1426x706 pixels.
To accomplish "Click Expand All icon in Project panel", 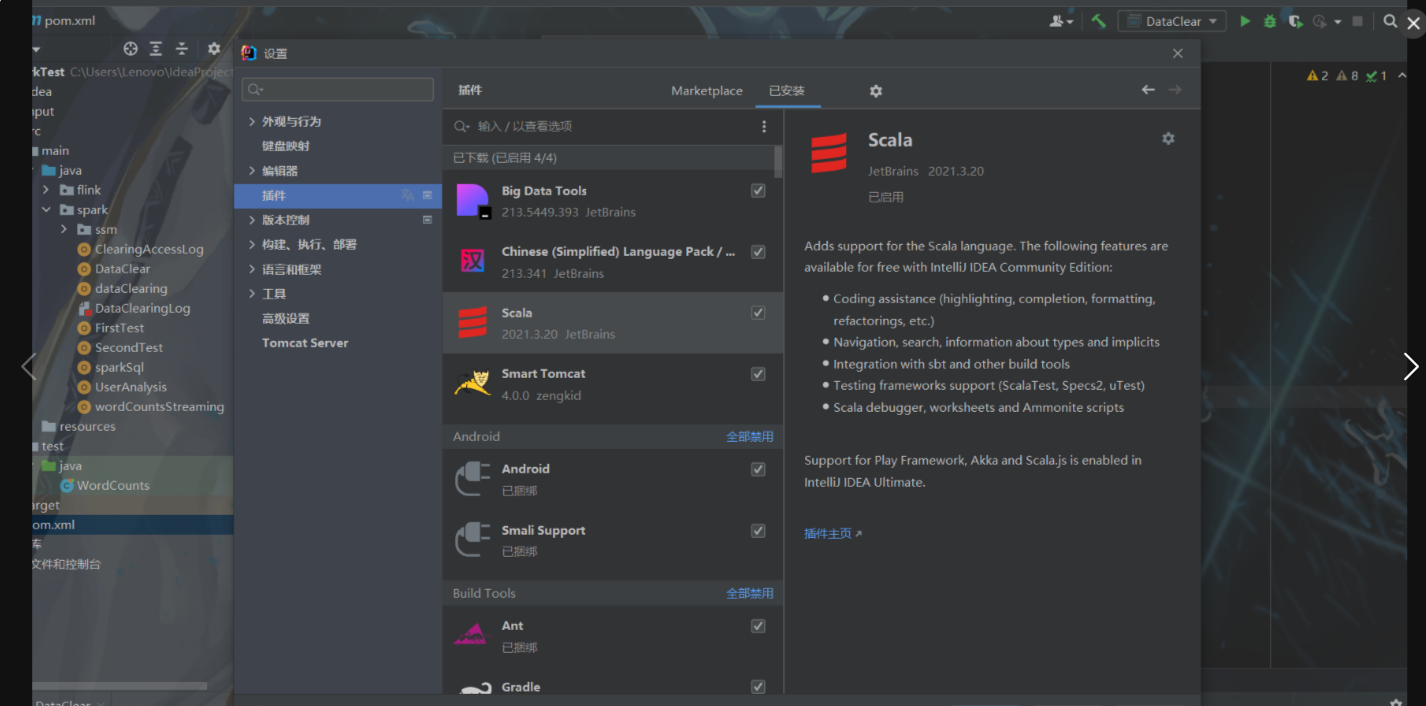I will click(156, 48).
